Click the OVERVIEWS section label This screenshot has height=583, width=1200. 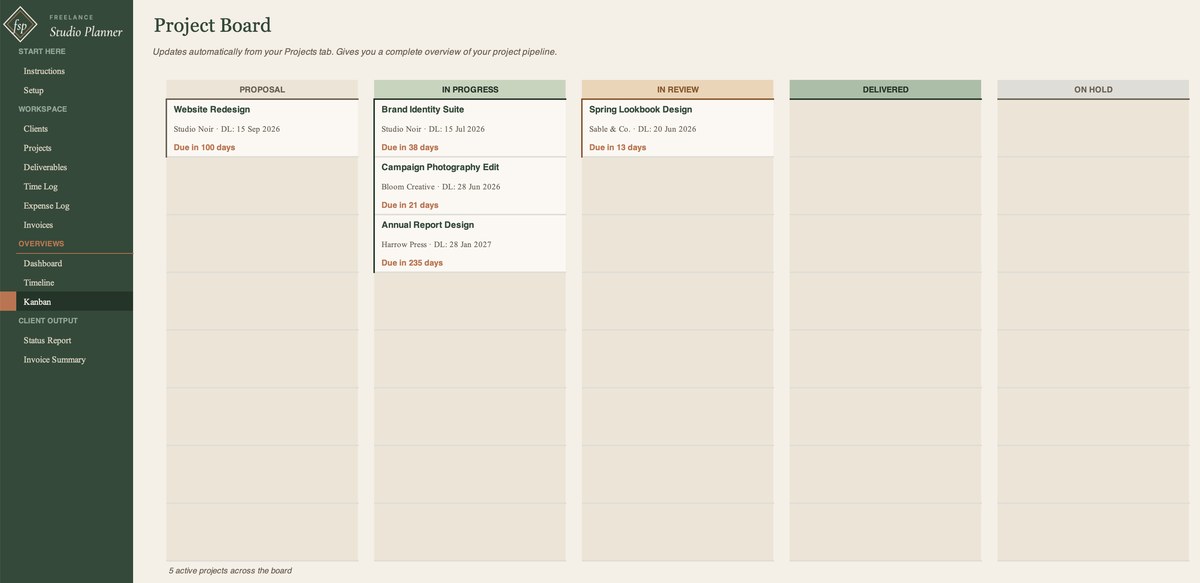41,244
